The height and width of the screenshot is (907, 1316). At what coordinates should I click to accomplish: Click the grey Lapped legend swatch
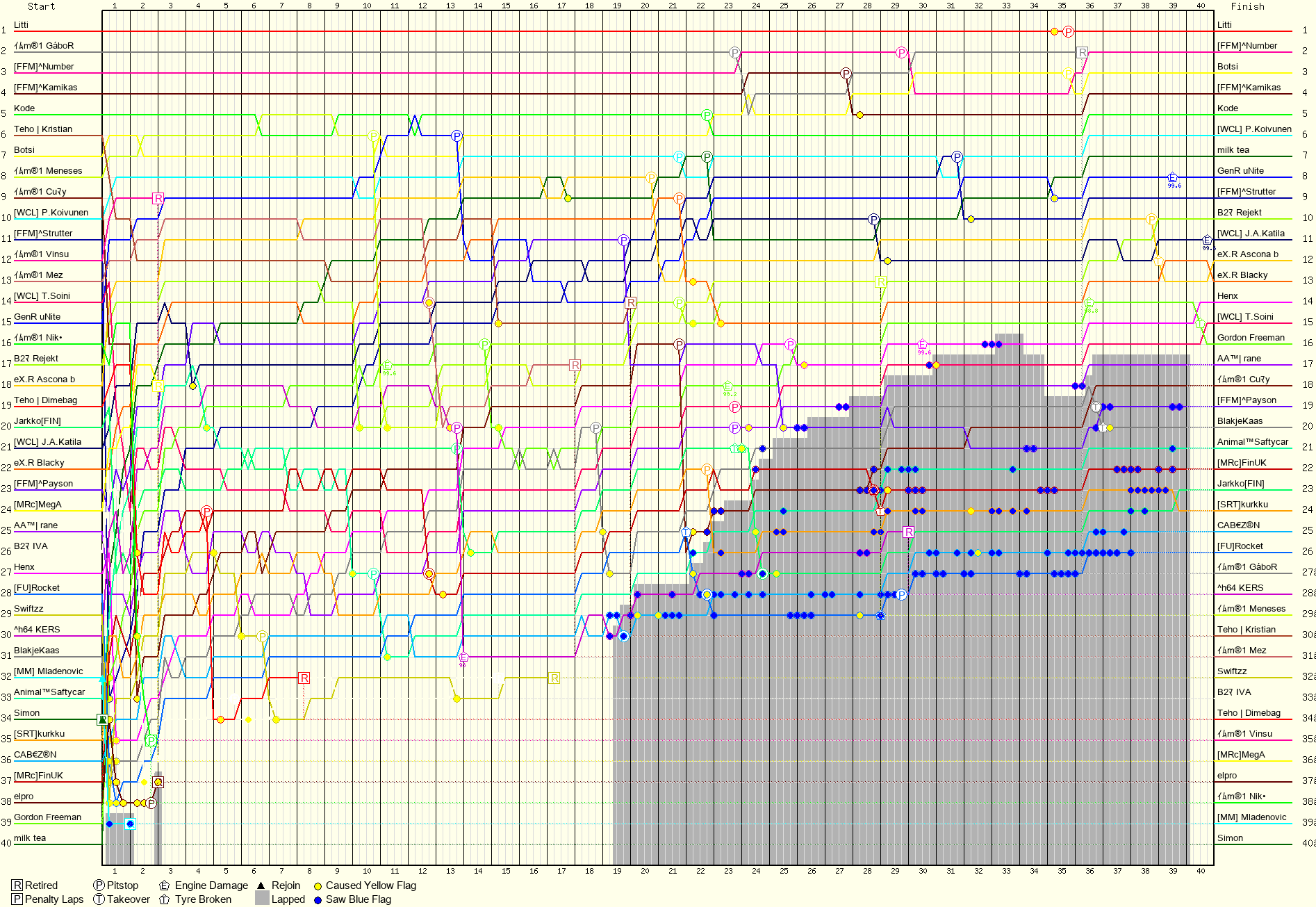tap(262, 899)
